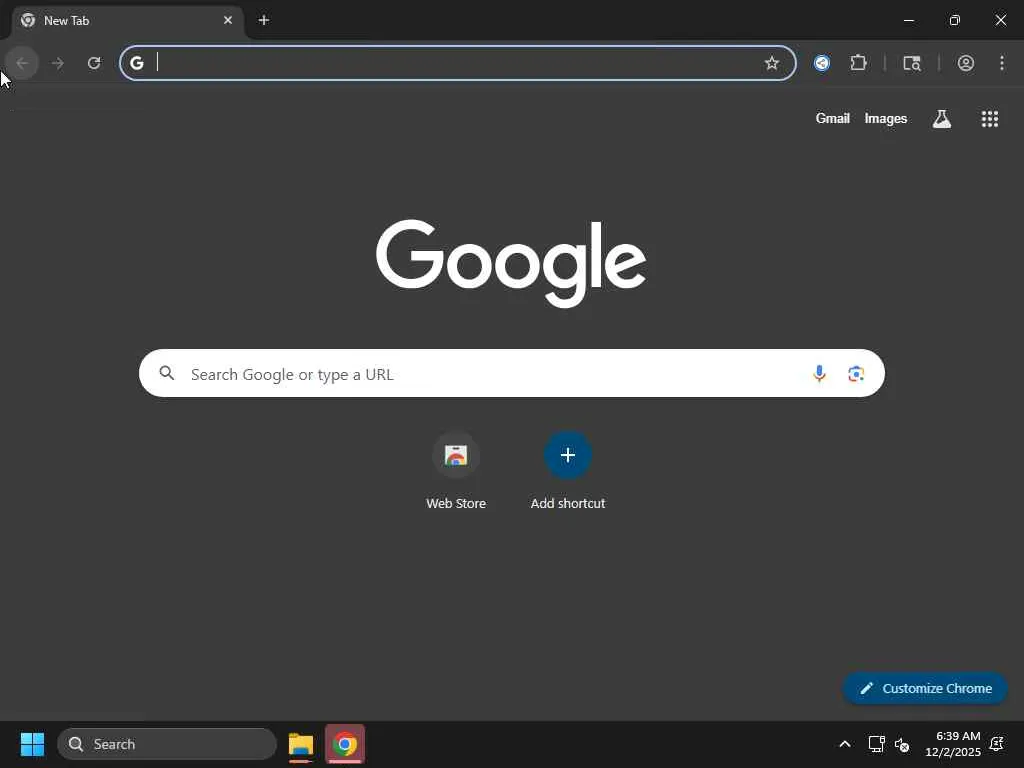
Task: Open the network status tray icon
Action: tap(876, 744)
